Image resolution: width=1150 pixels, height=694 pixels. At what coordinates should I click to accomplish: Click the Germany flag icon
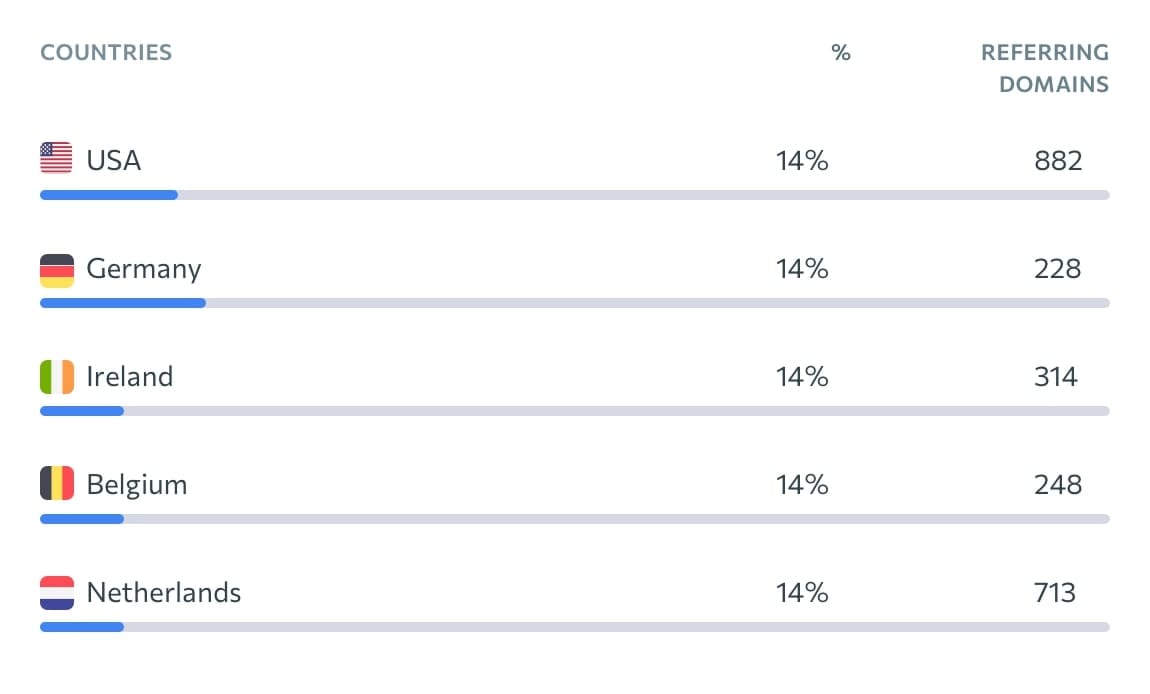point(56,269)
